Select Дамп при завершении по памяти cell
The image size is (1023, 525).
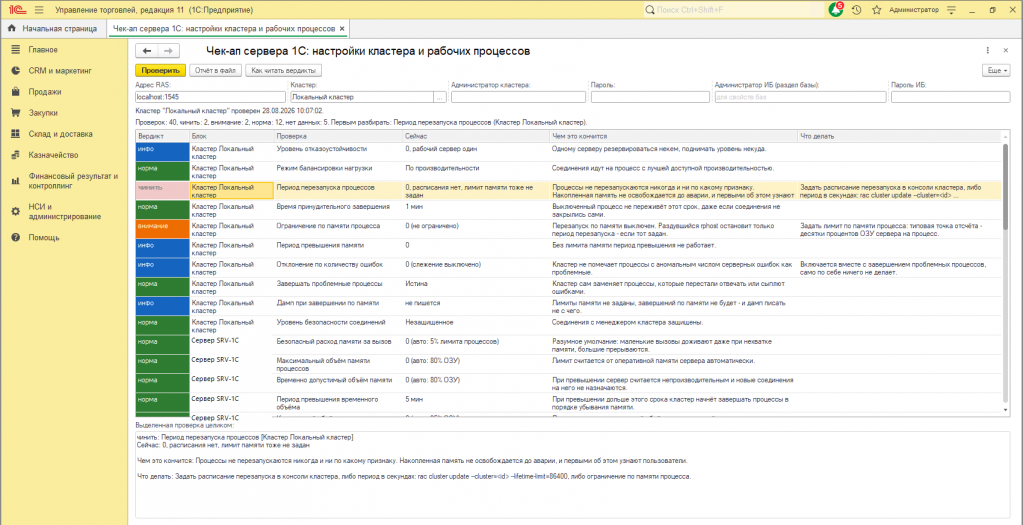pyautogui.click(x=337, y=307)
